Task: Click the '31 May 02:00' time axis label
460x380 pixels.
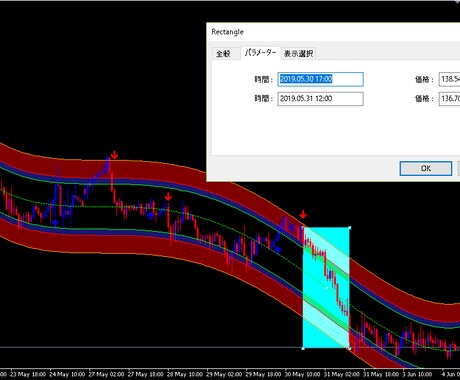Action: pyautogui.click(x=341, y=374)
